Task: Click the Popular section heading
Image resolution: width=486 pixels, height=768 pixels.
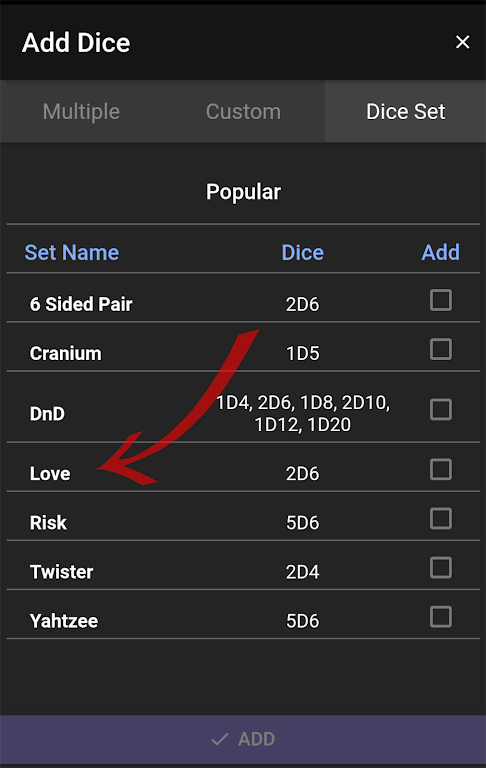Action: 243,192
